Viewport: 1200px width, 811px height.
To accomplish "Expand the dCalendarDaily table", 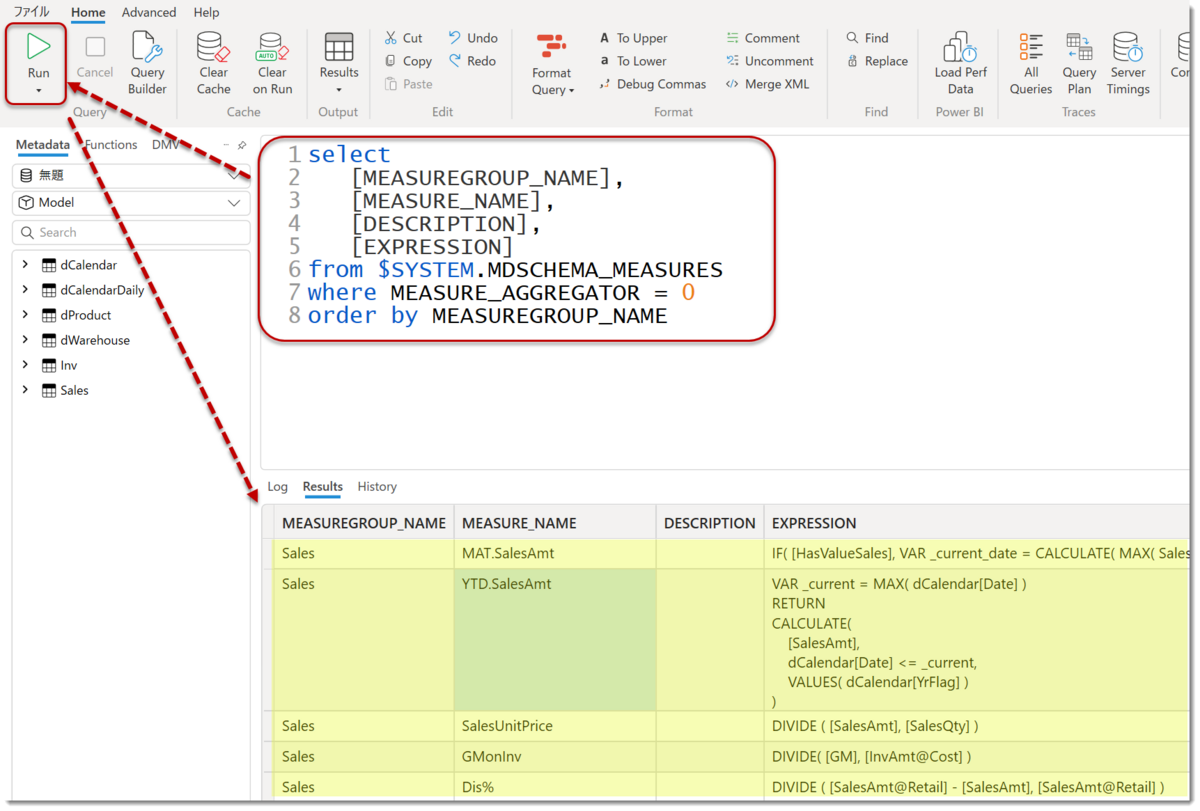I will pyautogui.click(x=25, y=290).
